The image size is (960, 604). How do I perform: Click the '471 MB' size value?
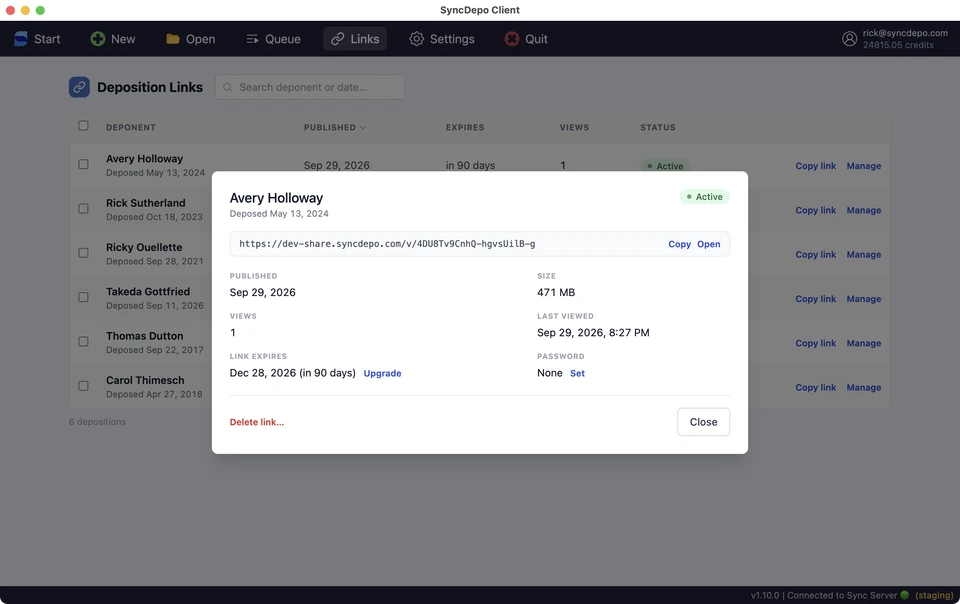tap(556, 293)
